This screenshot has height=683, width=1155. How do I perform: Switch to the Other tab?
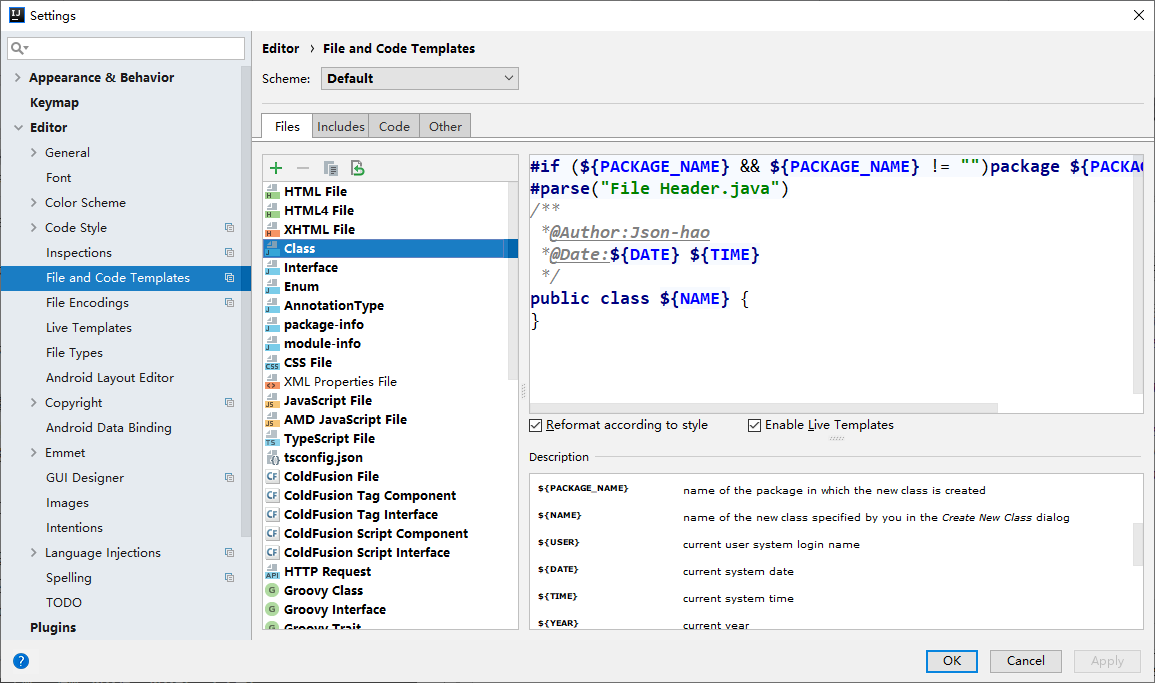click(445, 127)
